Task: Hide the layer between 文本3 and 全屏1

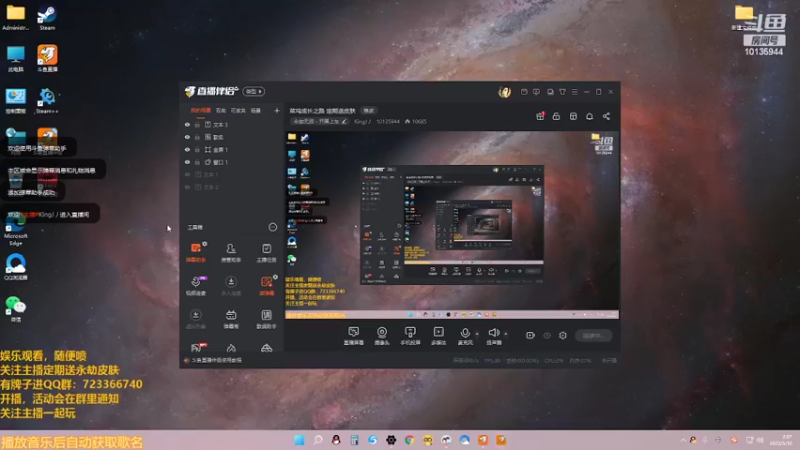Action: click(x=187, y=137)
